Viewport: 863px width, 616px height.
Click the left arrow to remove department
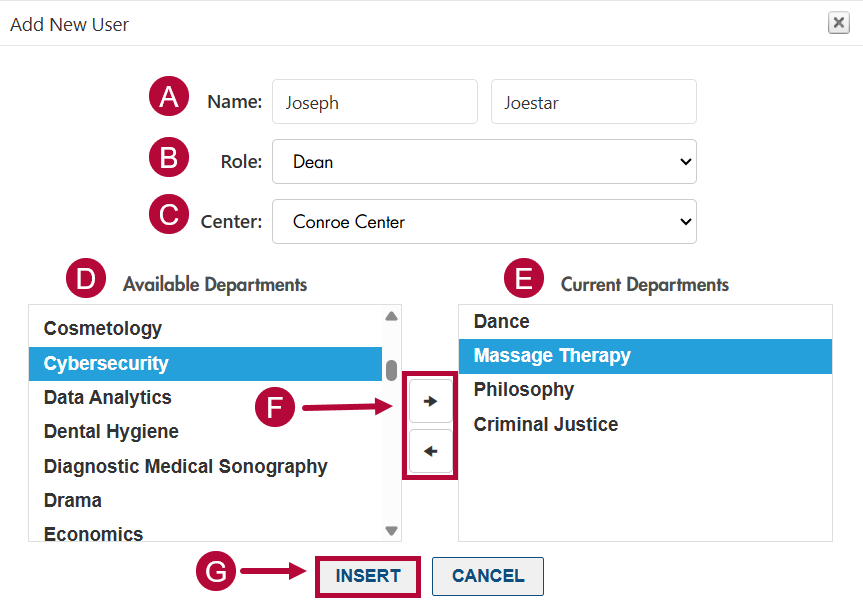(431, 452)
